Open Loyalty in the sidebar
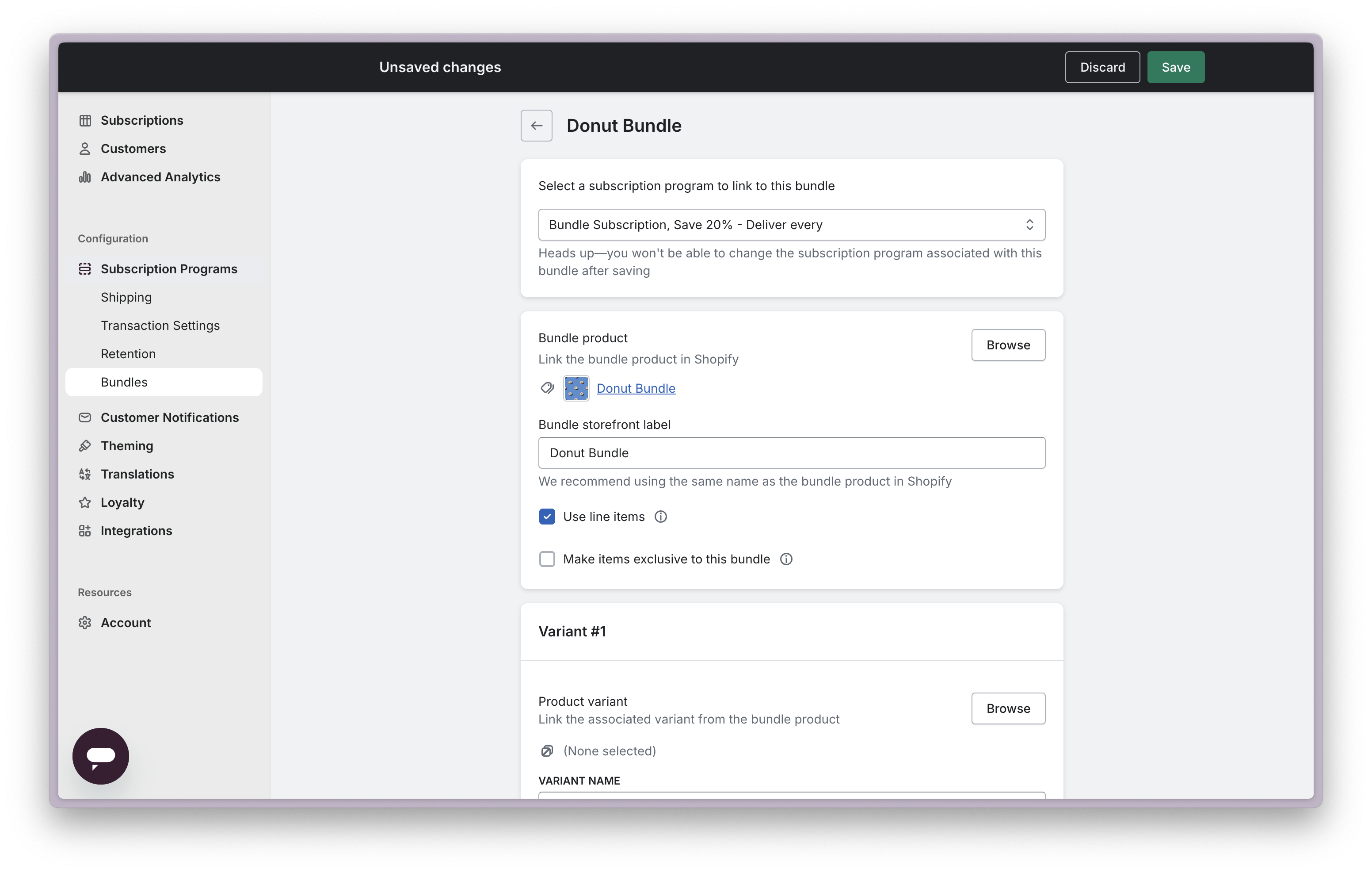 [x=122, y=502]
